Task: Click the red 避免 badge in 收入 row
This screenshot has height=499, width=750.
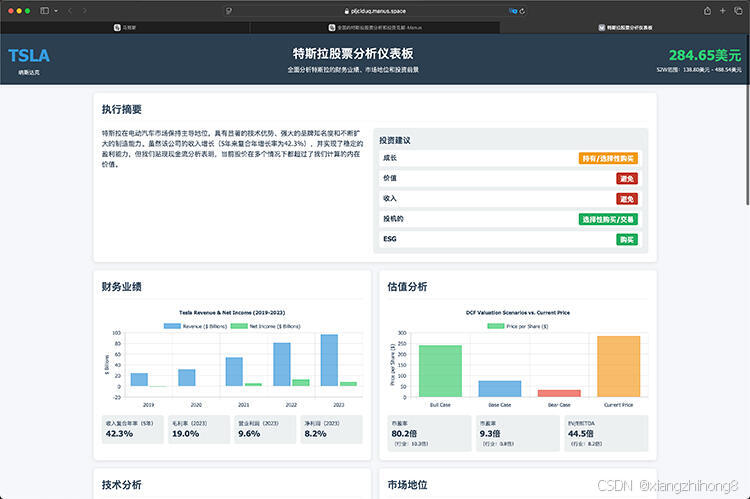Action: coord(627,199)
